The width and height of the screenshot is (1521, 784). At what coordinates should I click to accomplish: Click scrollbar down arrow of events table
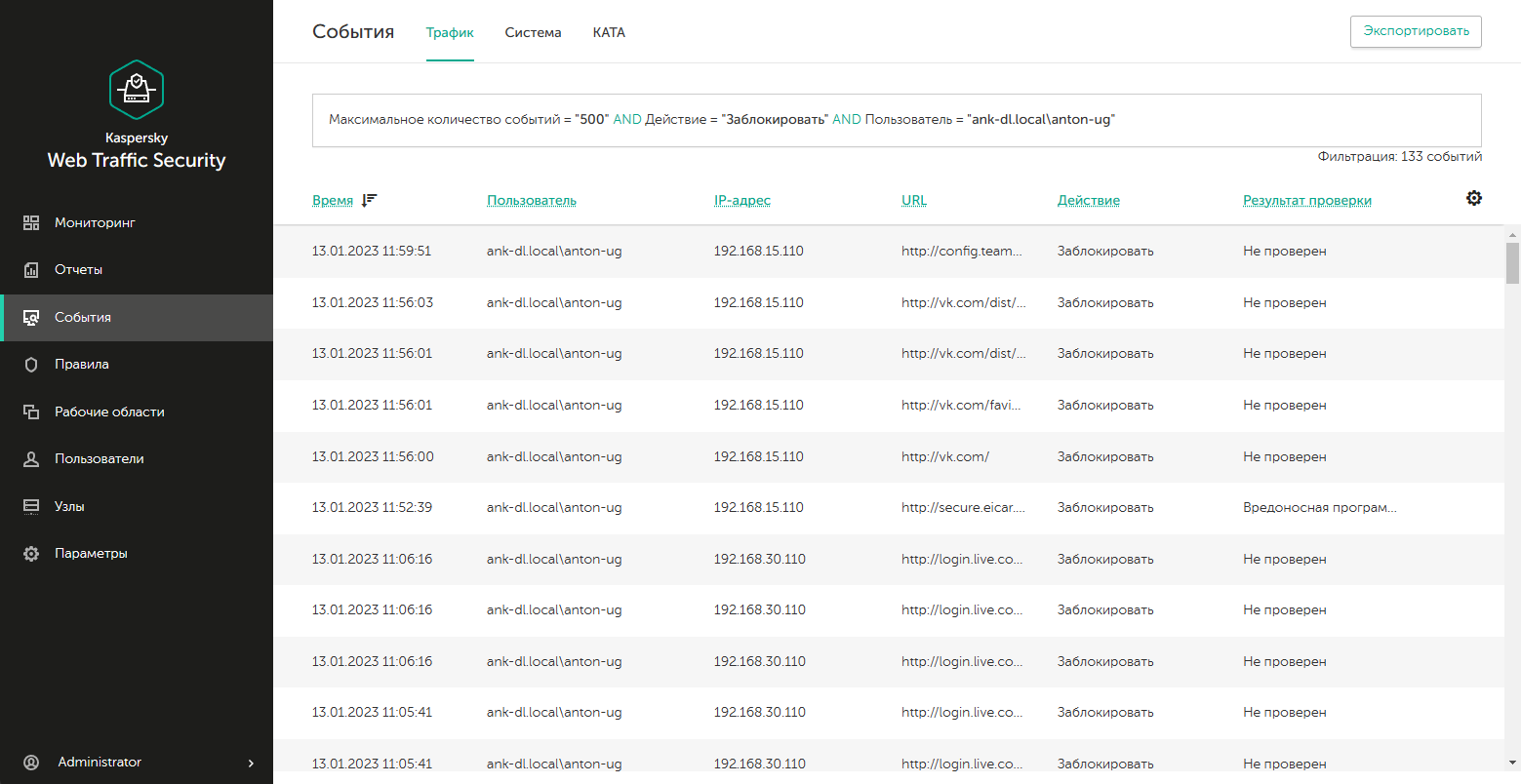[1513, 763]
